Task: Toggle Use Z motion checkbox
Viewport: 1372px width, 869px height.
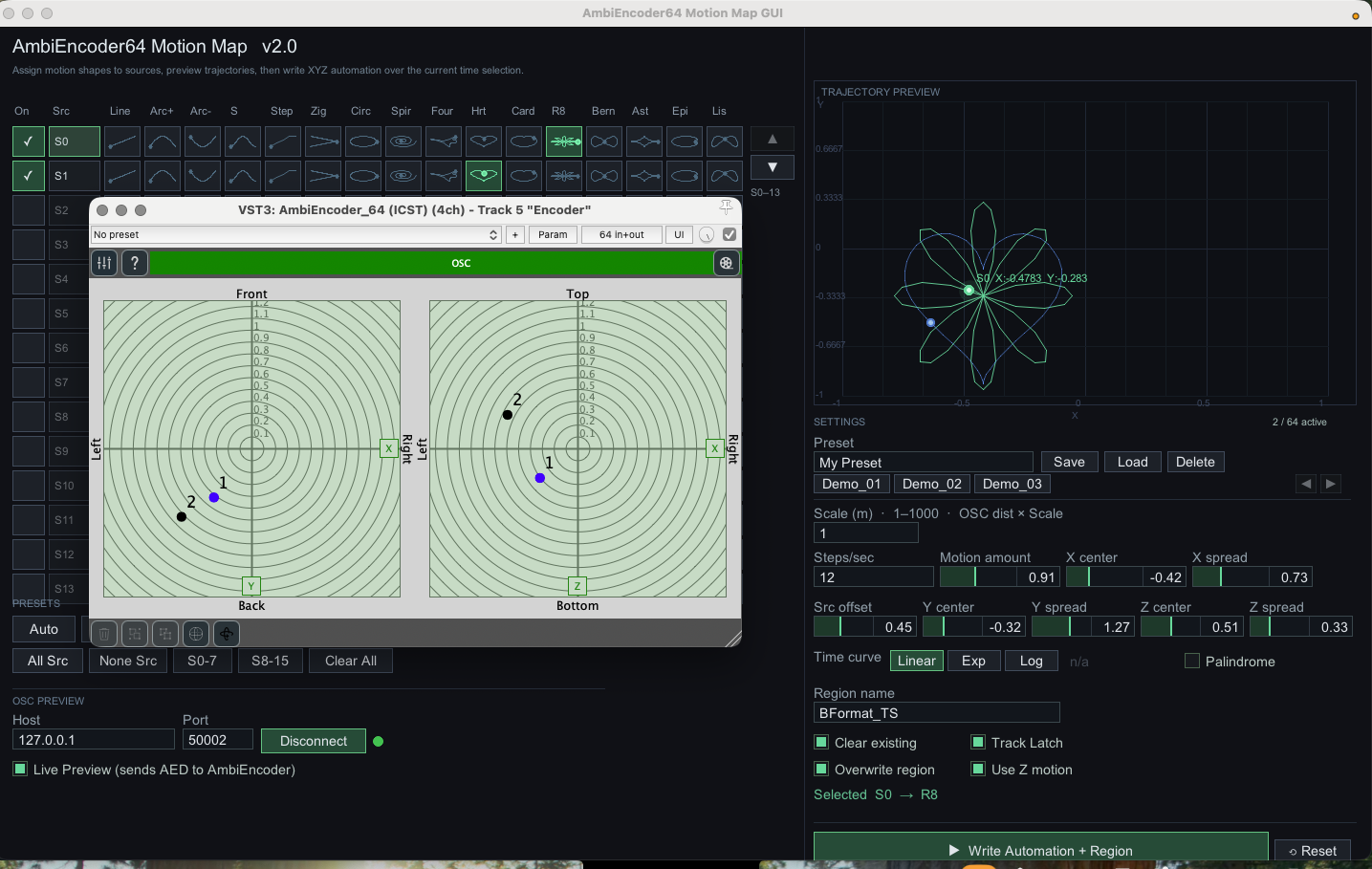Action: [978, 769]
